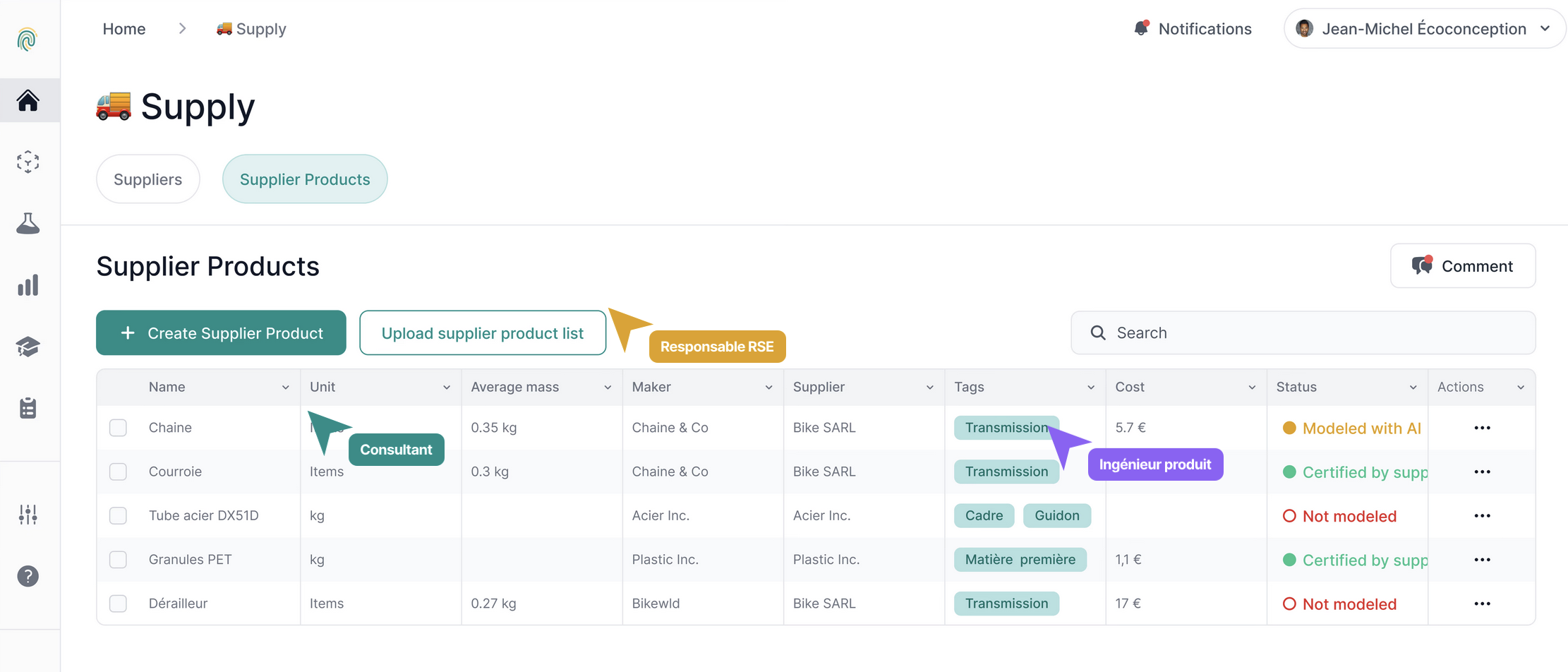Click the Create Supplier Product button

coord(221,333)
